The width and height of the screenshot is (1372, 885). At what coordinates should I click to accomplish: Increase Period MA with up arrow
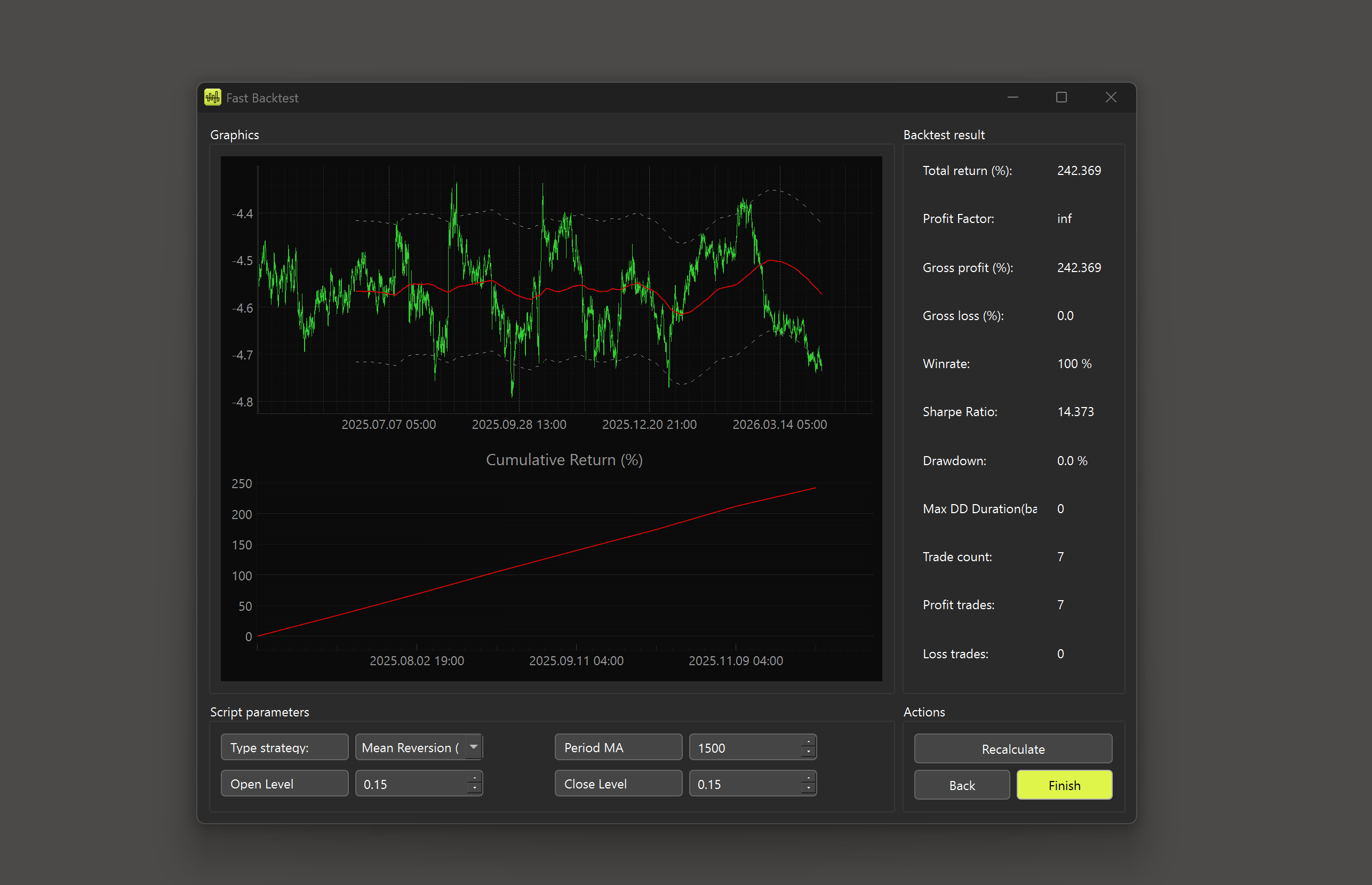808,742
